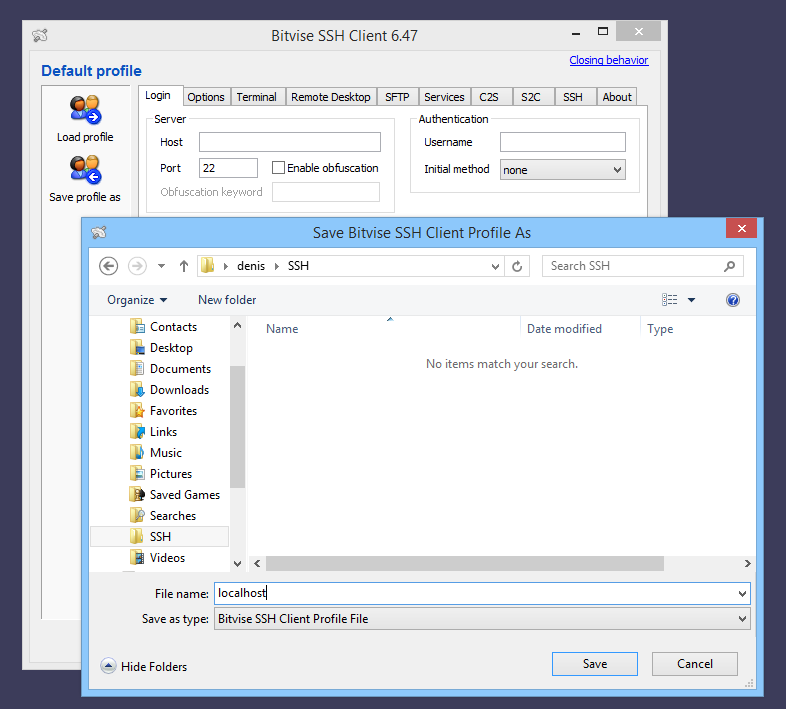Go up one folder level arrow
The height and width of the screenshot is (709, 786).
click(184, 266)
